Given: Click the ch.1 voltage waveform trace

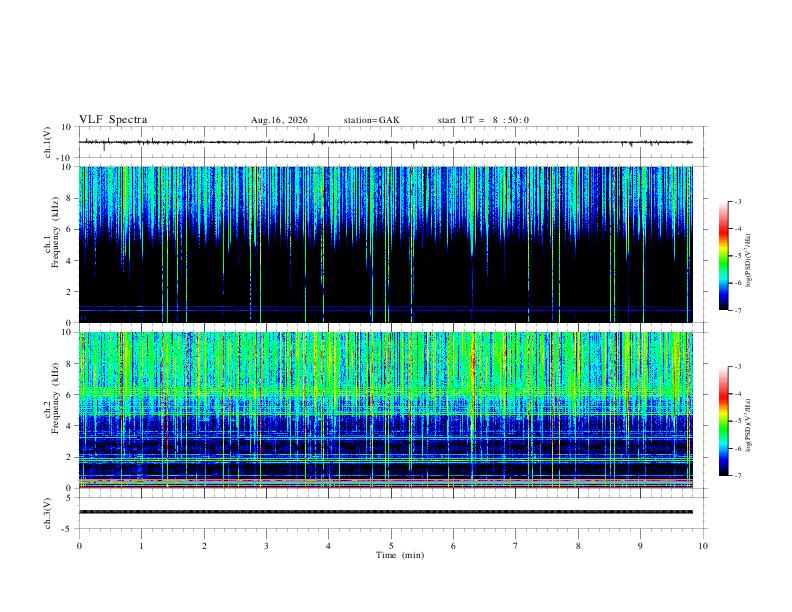Looking at the screenshot, I should coord(386,142).
